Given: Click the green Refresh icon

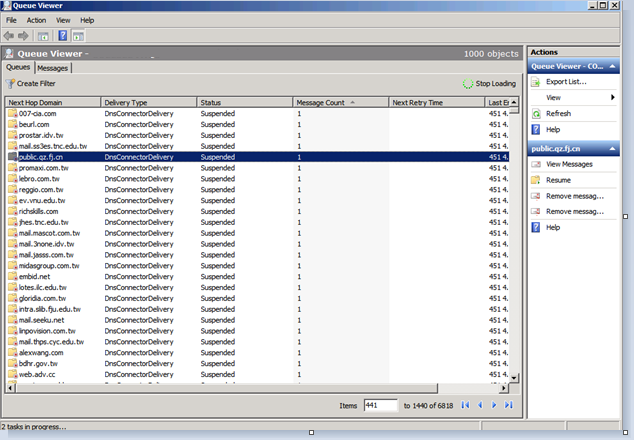Looking at the screenshot, I should 536,114.
